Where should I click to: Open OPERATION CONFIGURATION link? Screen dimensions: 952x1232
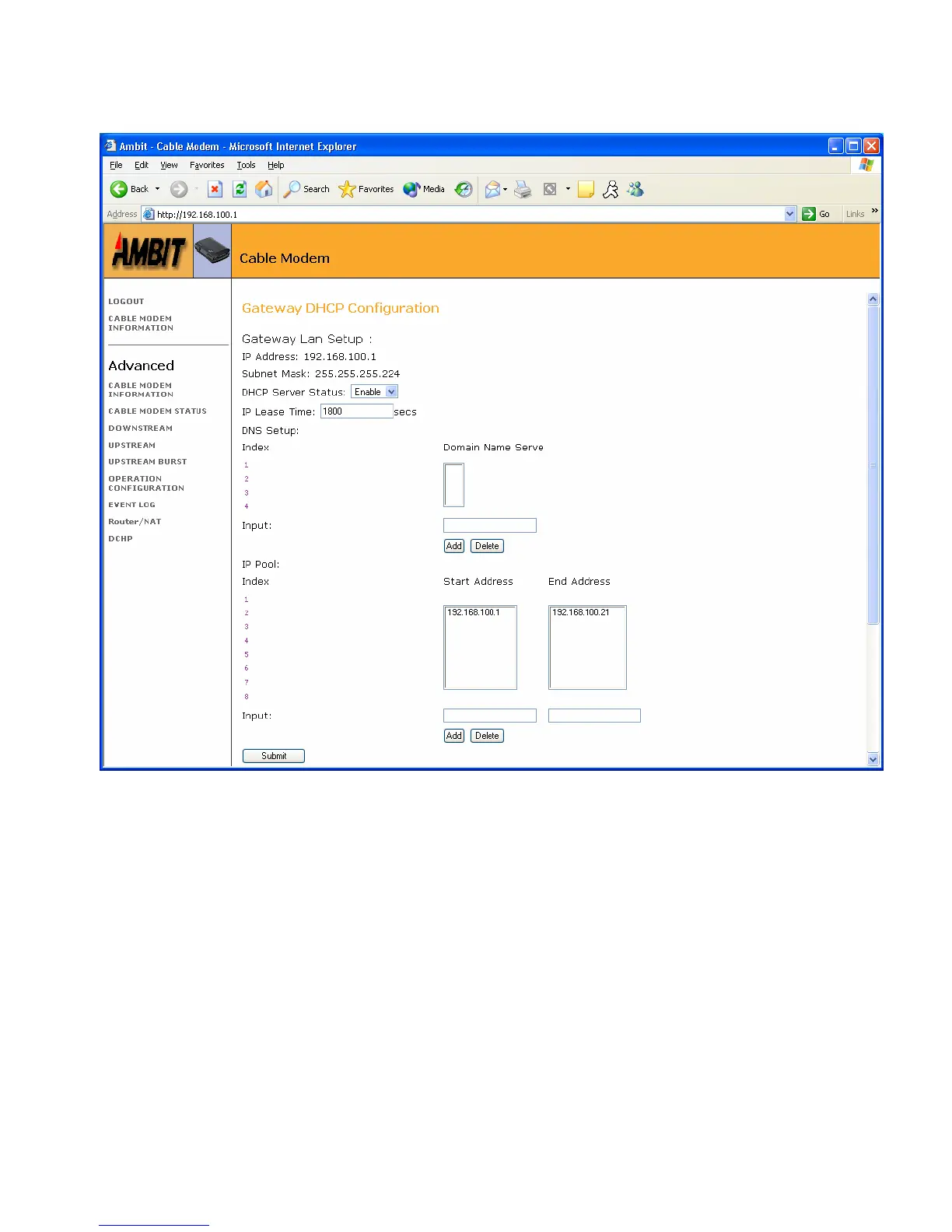(146, 484)
